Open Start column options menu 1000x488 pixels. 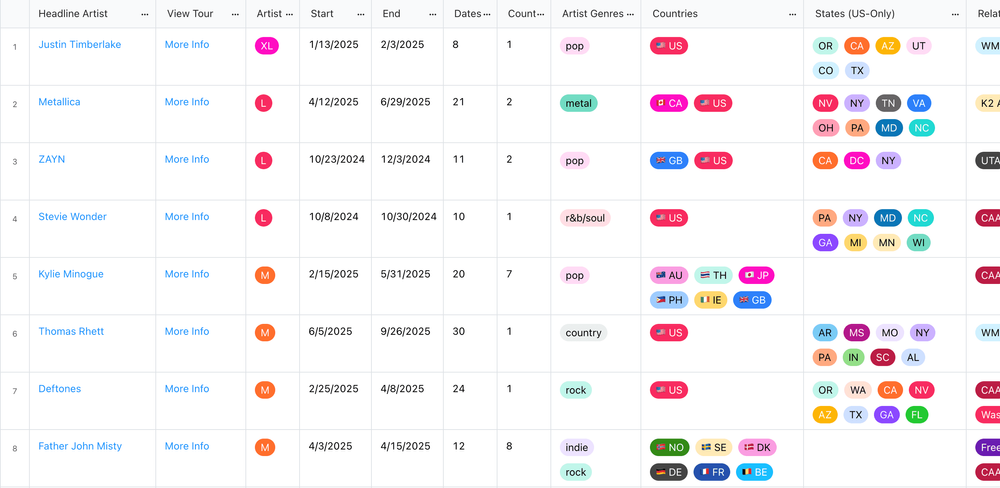pyautogui.click(x=361, y=14)
